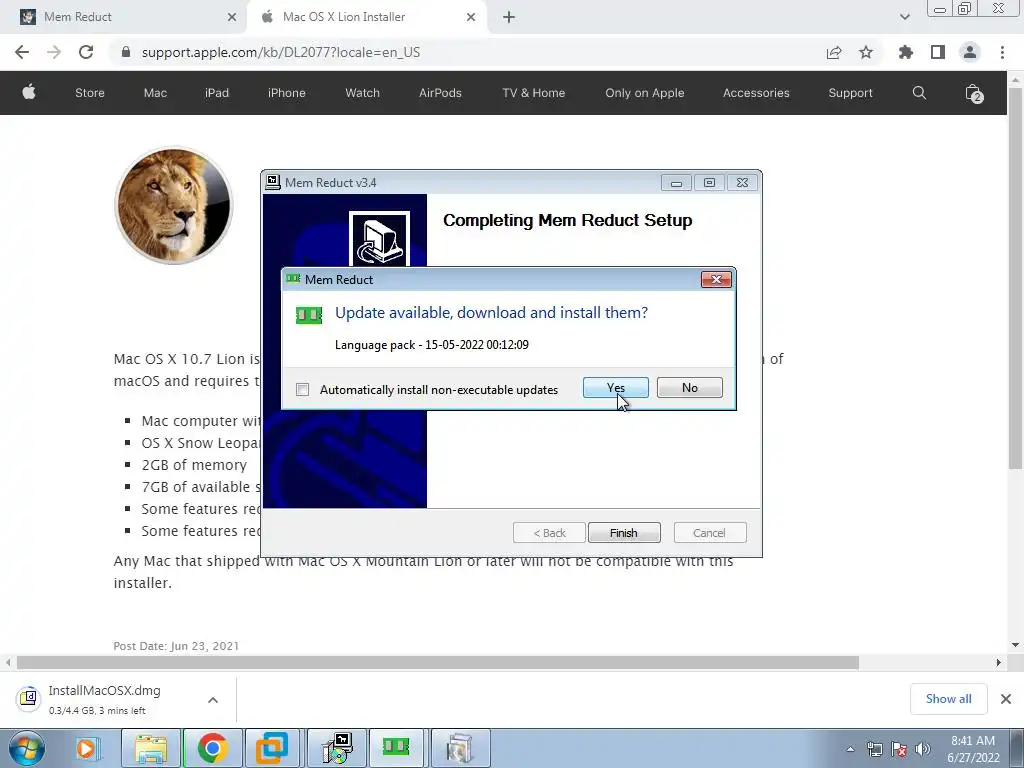Decline the update with No button
This screenshot has height=768, width=1024.
[x=690, y=388]
